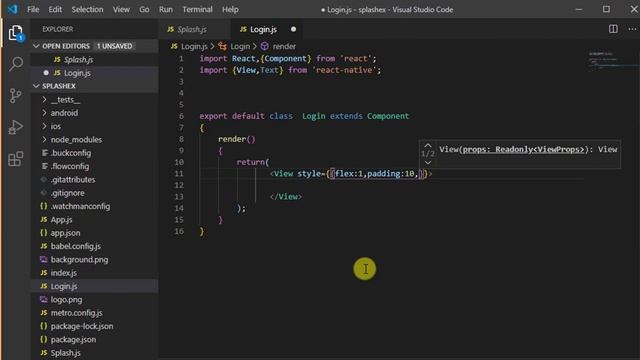Click the 1 UNSAVED badge
640x360 pixels.
(x=115, y=46)
